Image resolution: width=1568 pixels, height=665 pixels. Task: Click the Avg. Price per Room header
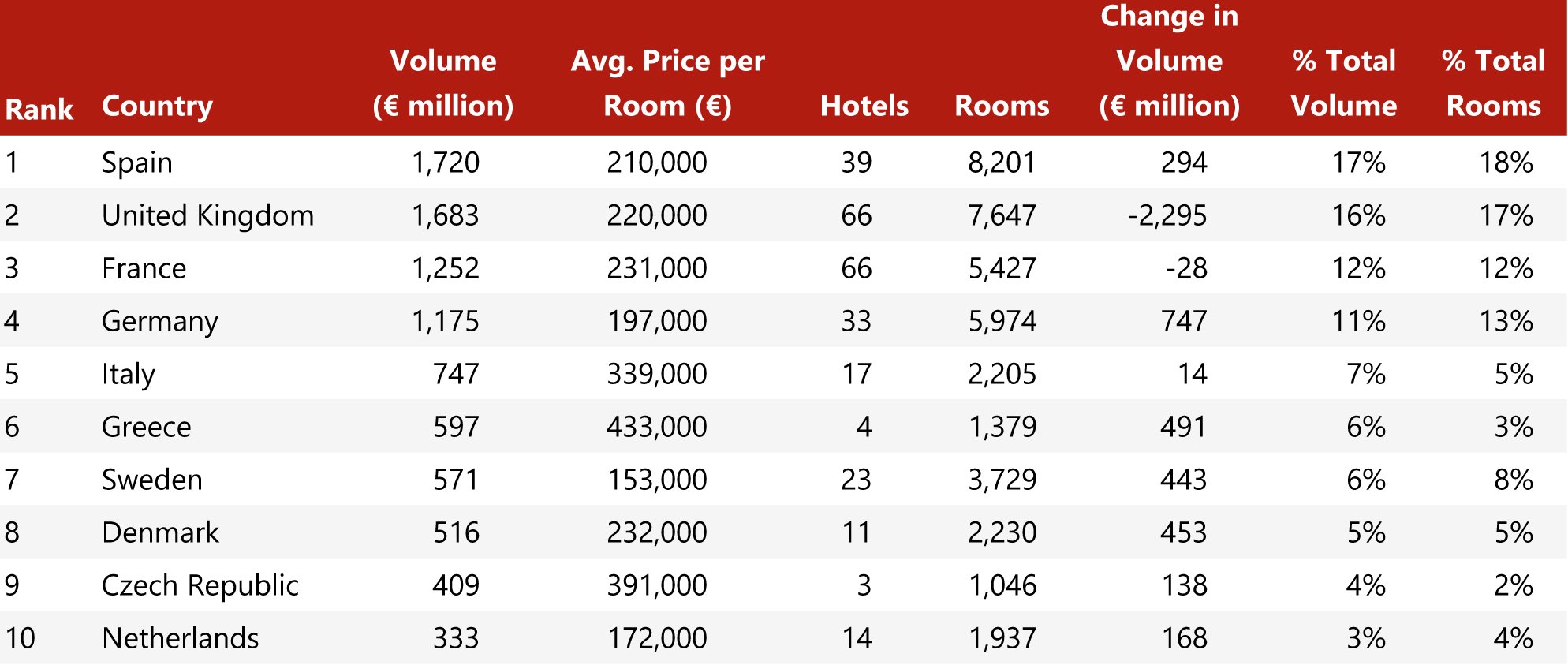(x=667, y=84)
